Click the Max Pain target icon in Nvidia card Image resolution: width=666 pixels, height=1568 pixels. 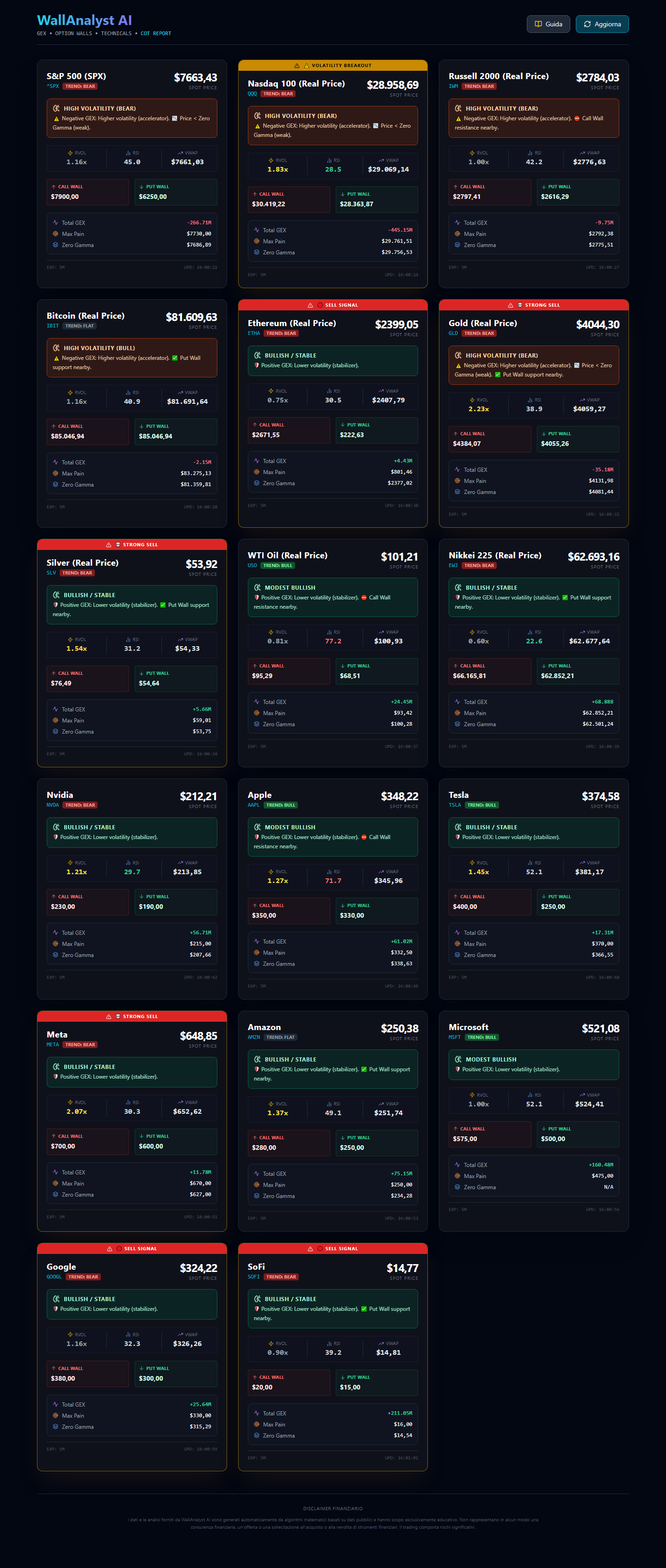click(x=55, y=944)
